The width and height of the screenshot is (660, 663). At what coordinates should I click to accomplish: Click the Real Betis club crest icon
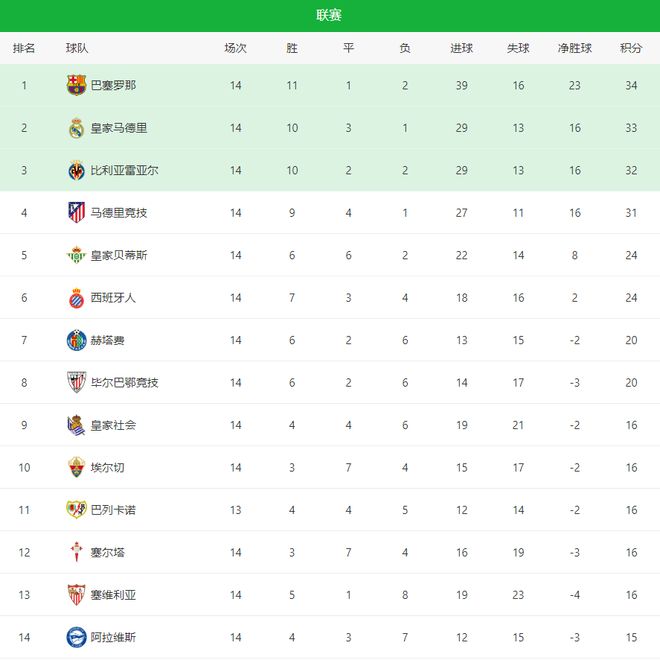point(76,255)
